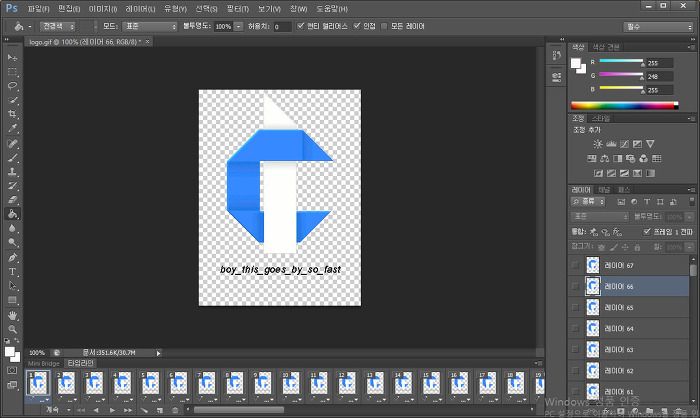Open the mode dropdown in options bar
This screenshot has height=418, width=700.
point(150,26)
